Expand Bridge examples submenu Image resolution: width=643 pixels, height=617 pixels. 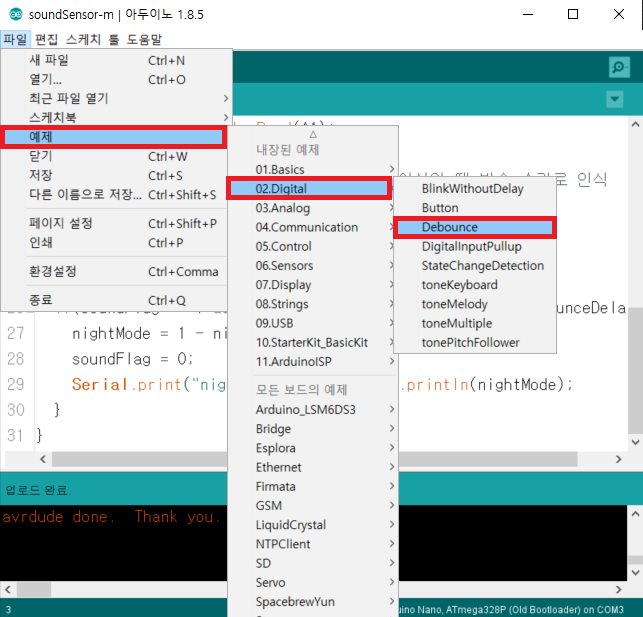(x=313, y=429)
